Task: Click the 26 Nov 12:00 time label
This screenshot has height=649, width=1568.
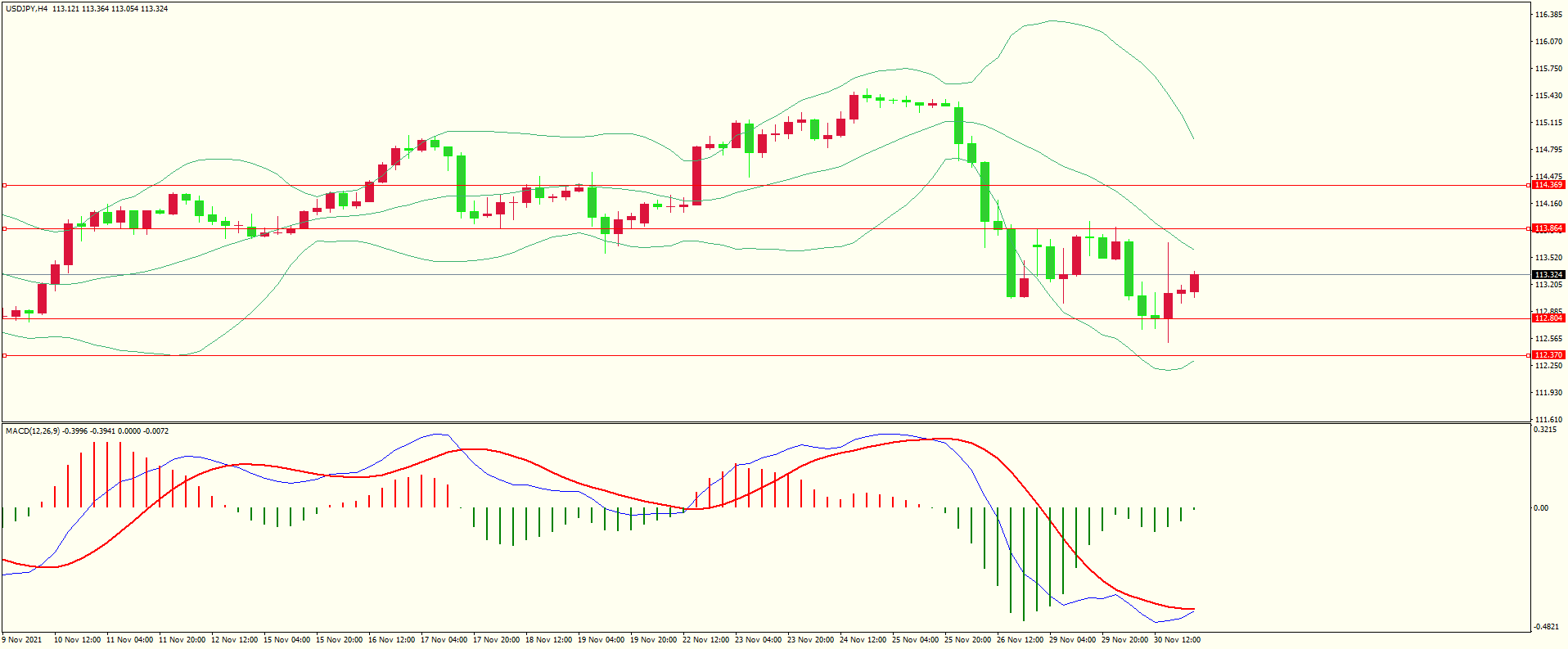Action: tap(1021, 640)
